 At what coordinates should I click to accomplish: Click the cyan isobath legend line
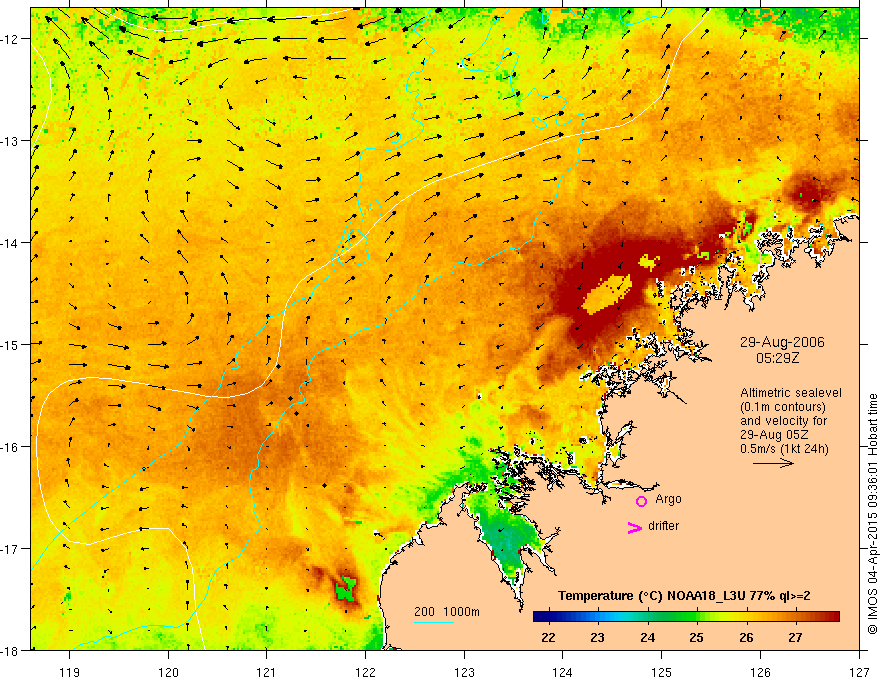point(434,622)
